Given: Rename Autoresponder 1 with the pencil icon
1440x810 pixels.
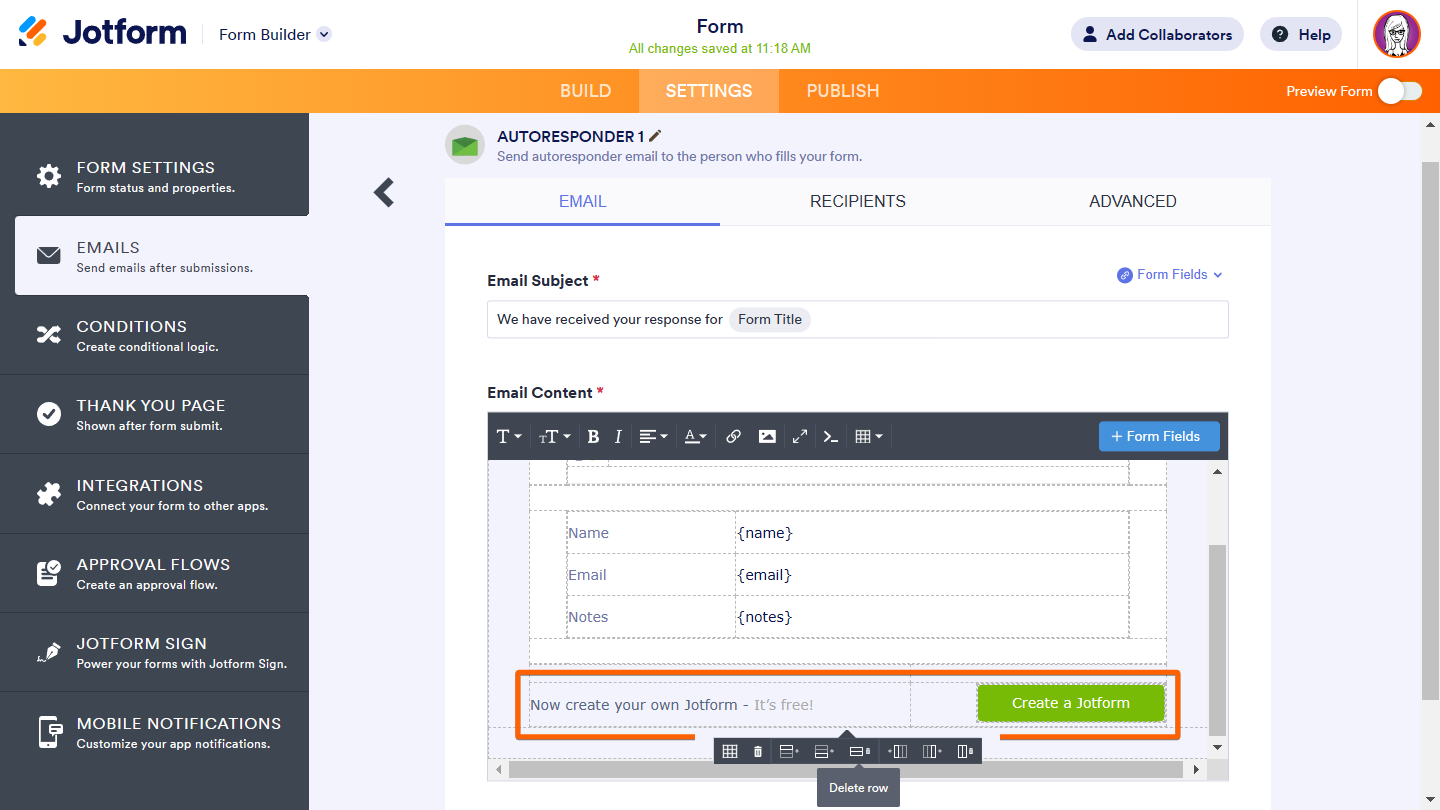Looking at the screenshot, I should tap(655, 136).
